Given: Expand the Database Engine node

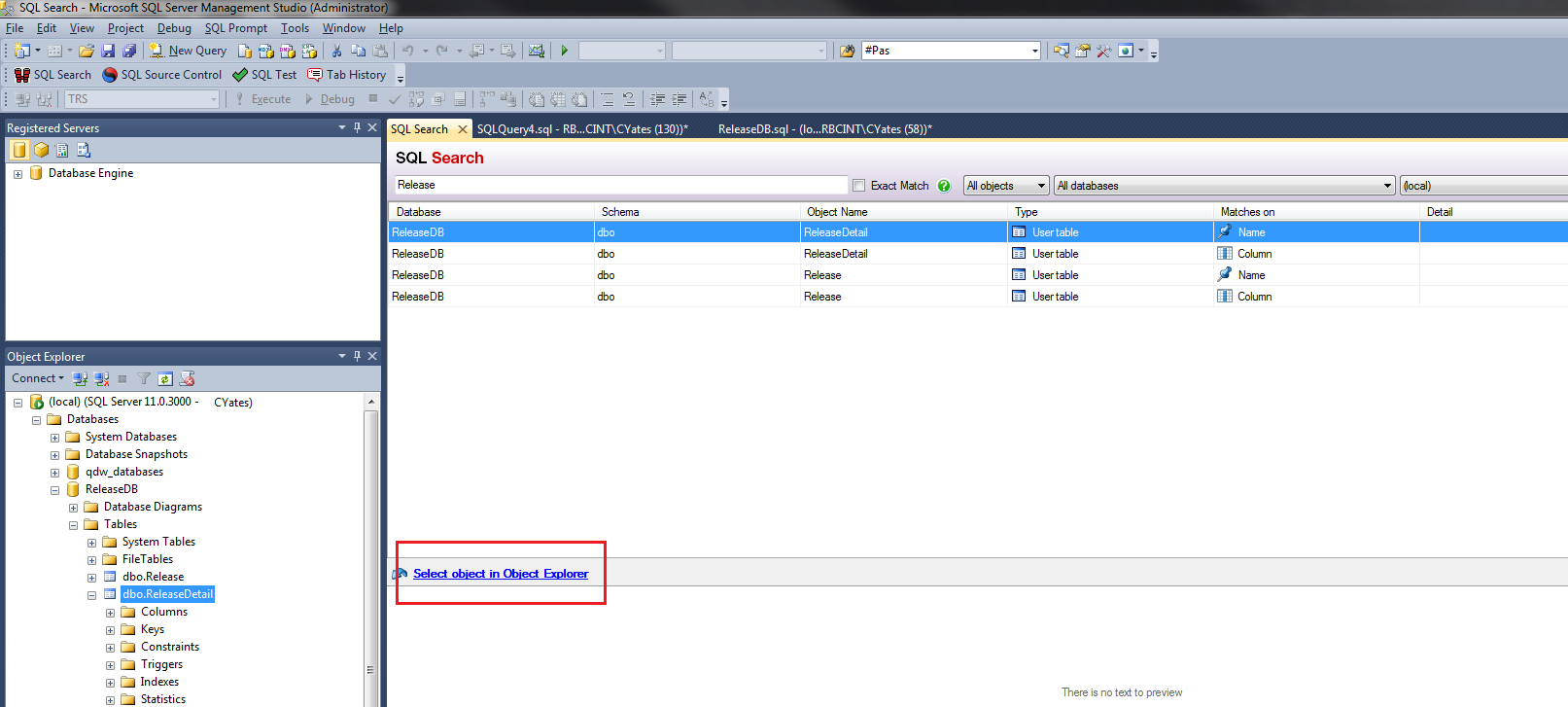Looking at the screenshot, I should [x=17, y=174].
